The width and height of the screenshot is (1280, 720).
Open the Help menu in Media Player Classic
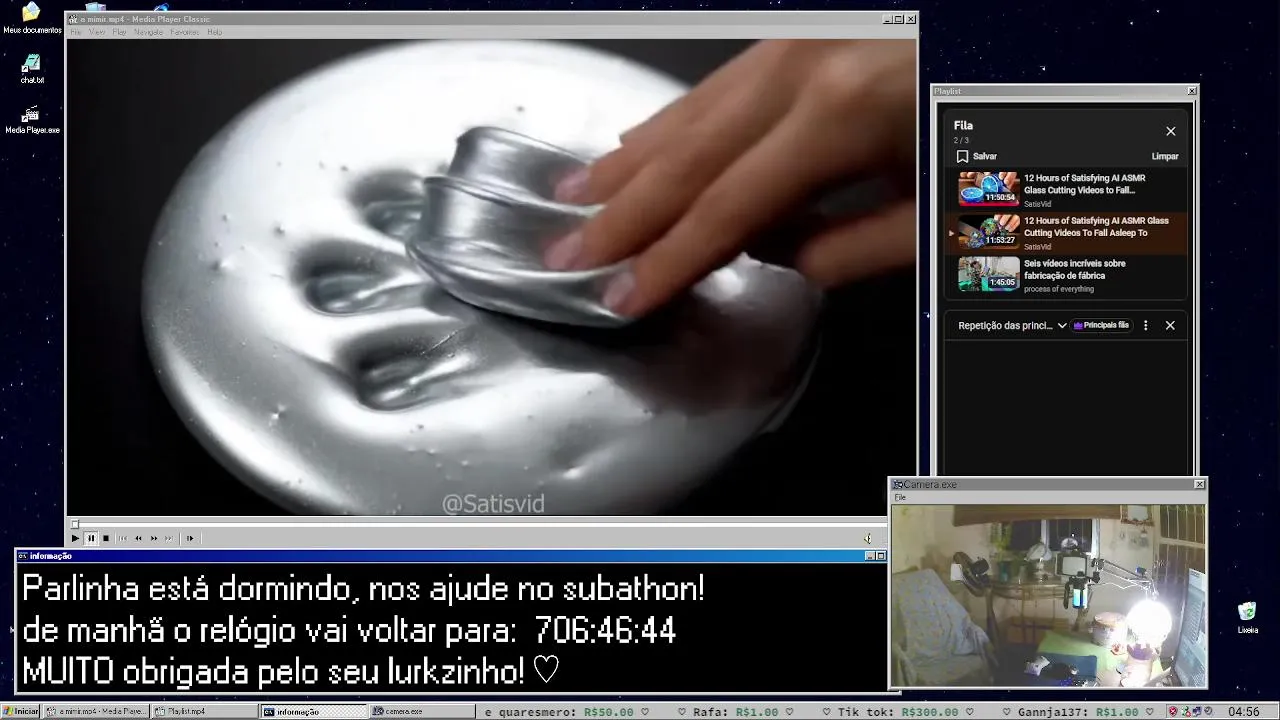[214, 32]
